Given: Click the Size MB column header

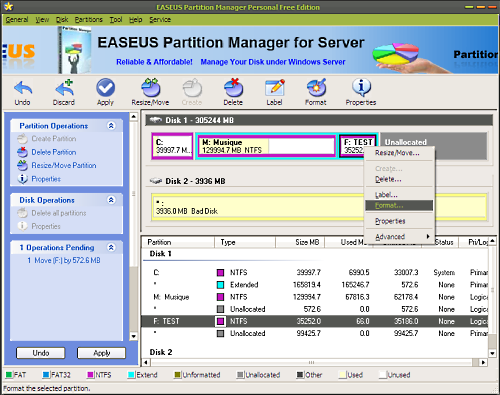Looking at the screenshot, I should click(300, 242).
